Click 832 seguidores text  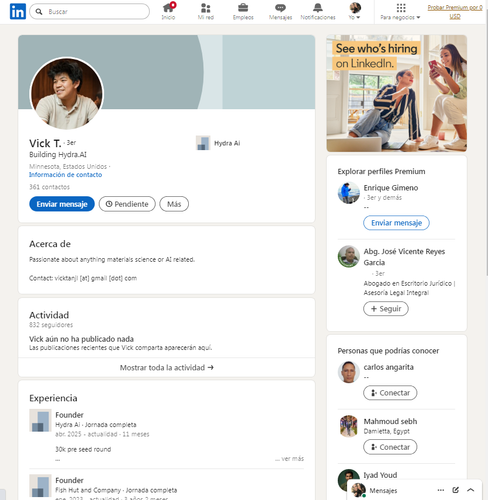tap(51, 325)
